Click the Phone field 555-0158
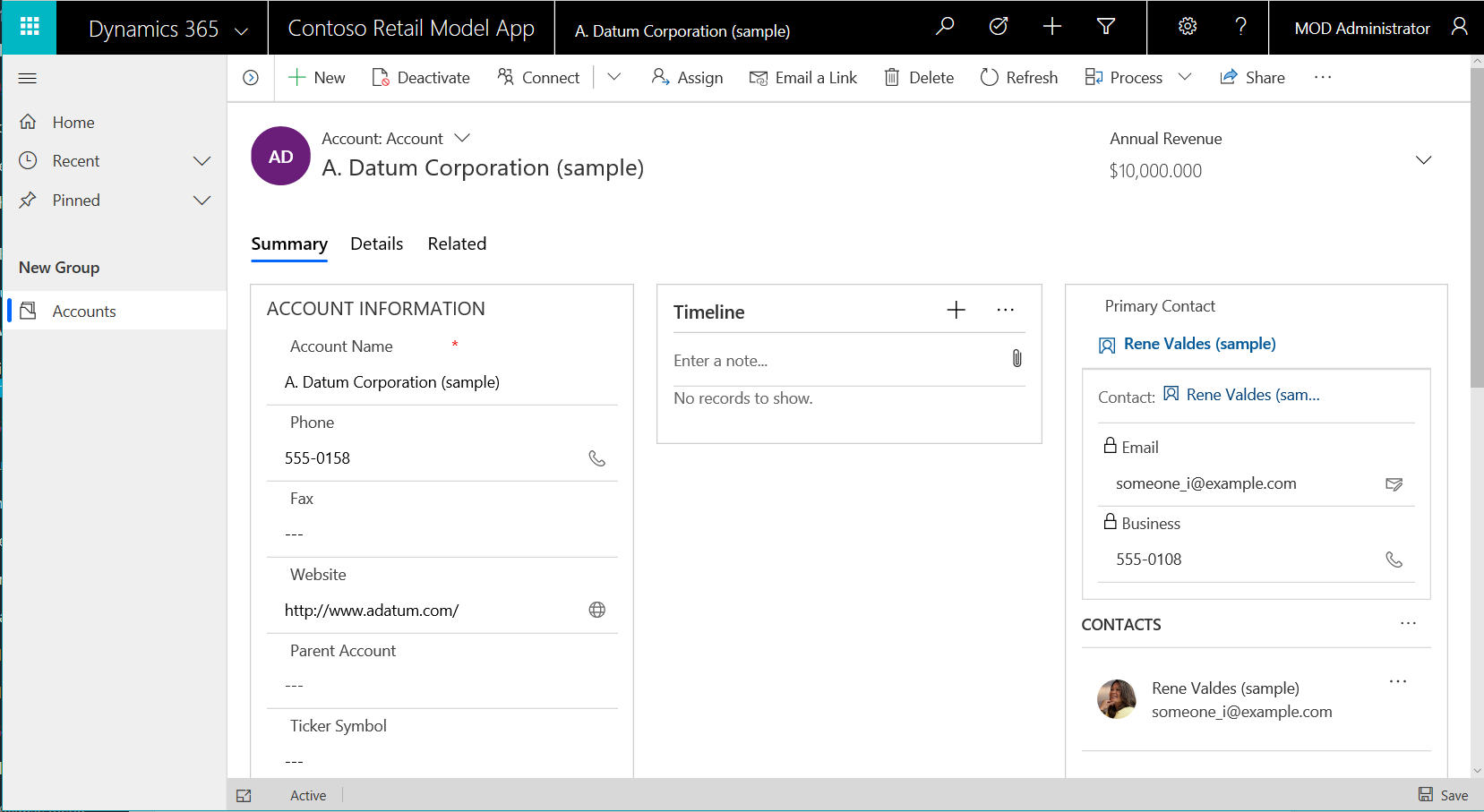 pos(317,458)
